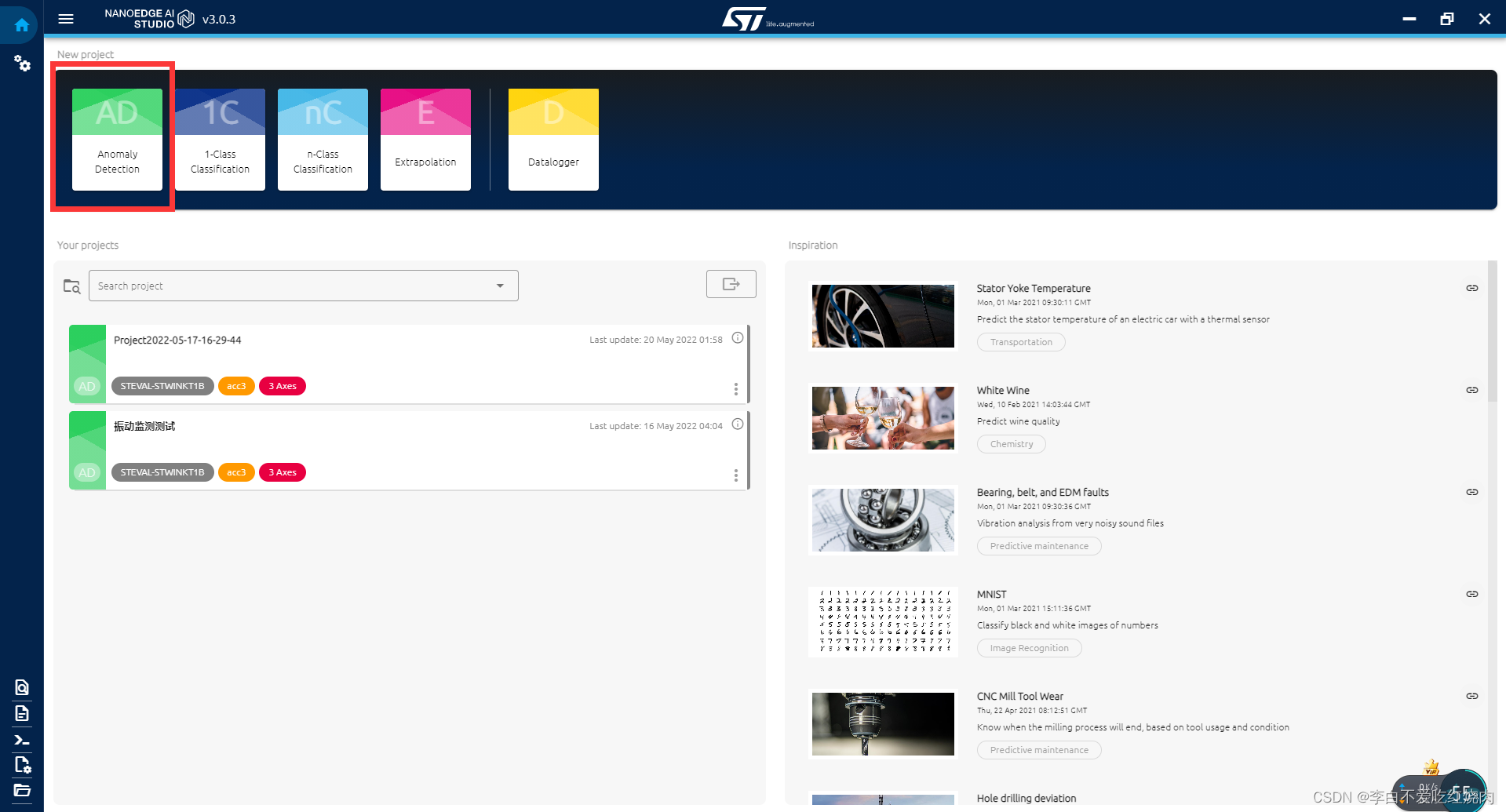Click the folder search icon beside Search project
This screenshot has width=1506, height=812.
(x=71, y=286)
